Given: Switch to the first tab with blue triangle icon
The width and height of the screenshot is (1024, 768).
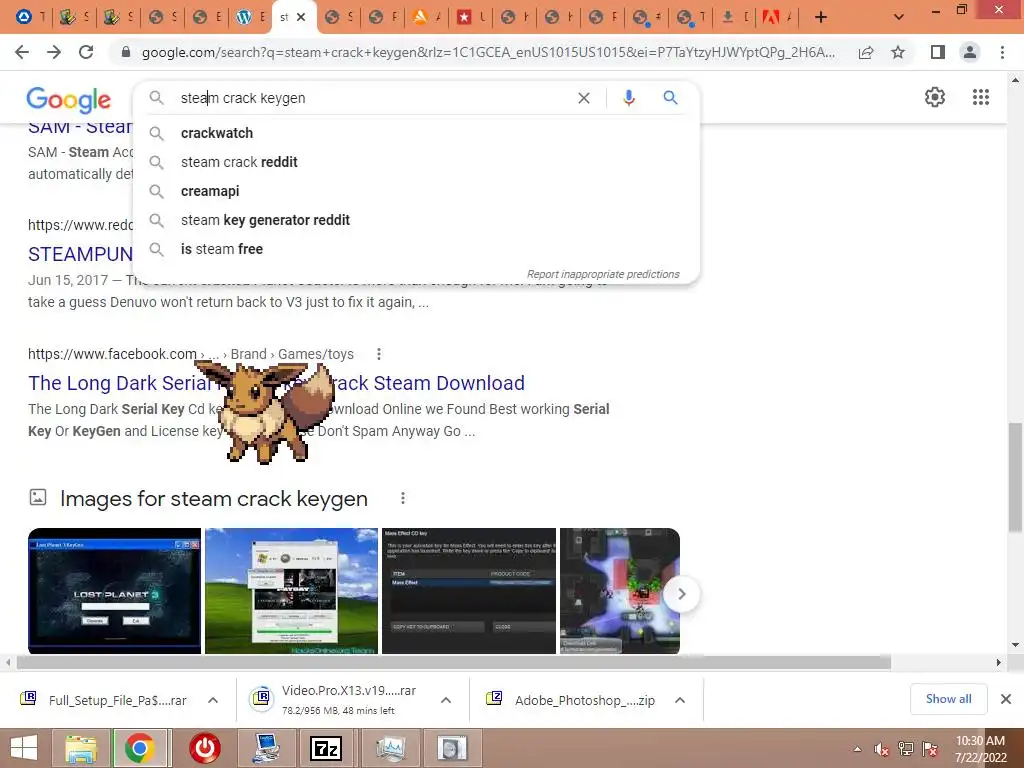Looking at the screenshot, I should click(x=29, y=18).
